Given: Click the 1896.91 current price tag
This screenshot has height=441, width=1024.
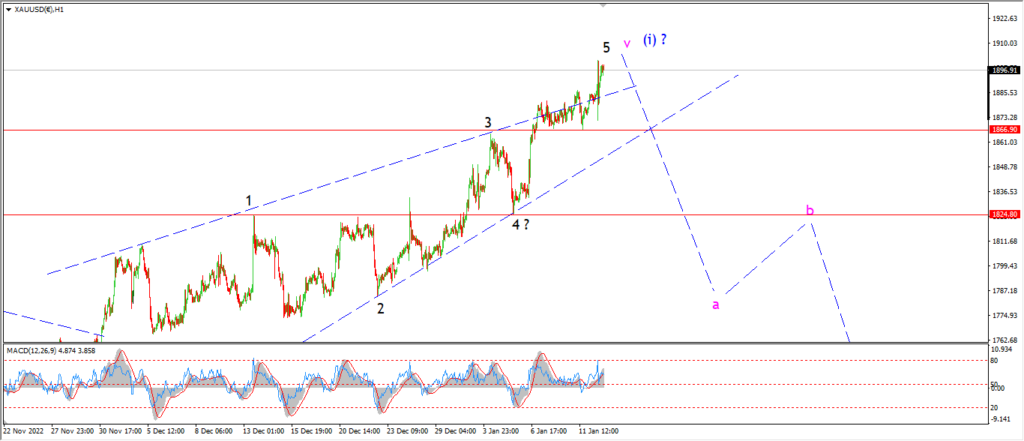Looking at the screenshot, I should [x=1004, y=69].
